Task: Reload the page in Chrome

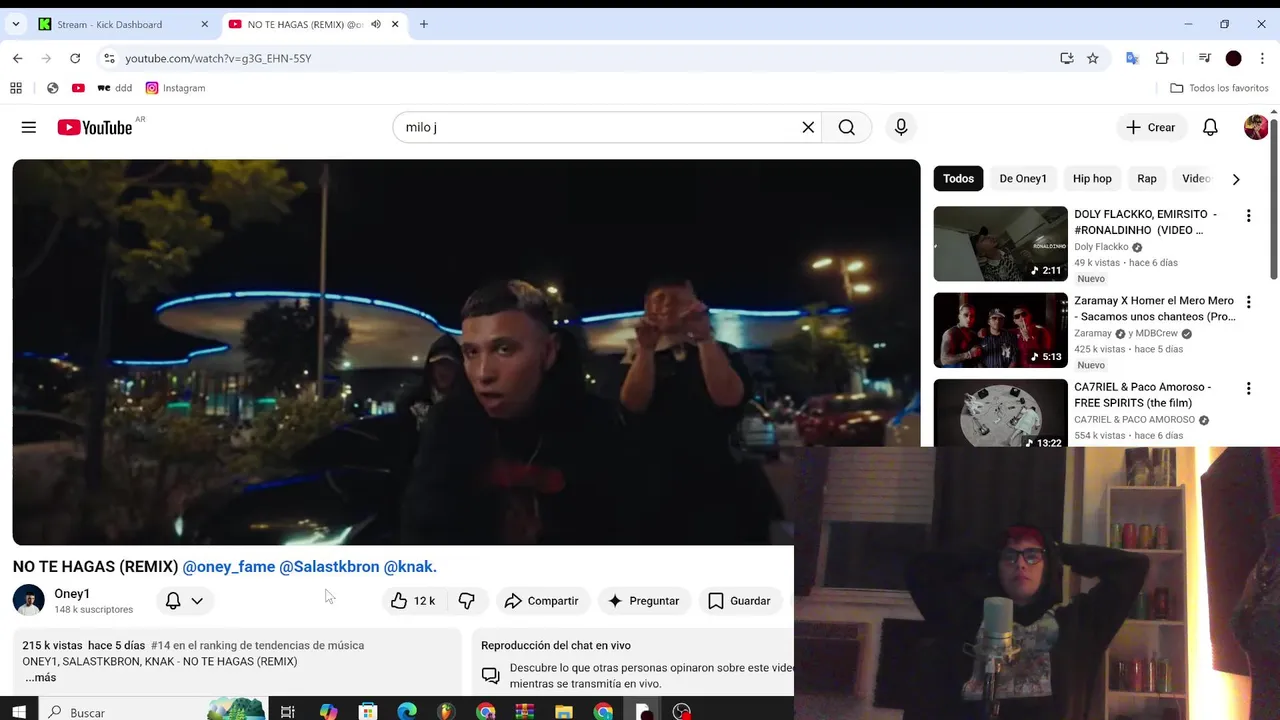Action: click(x=75, y=58)
